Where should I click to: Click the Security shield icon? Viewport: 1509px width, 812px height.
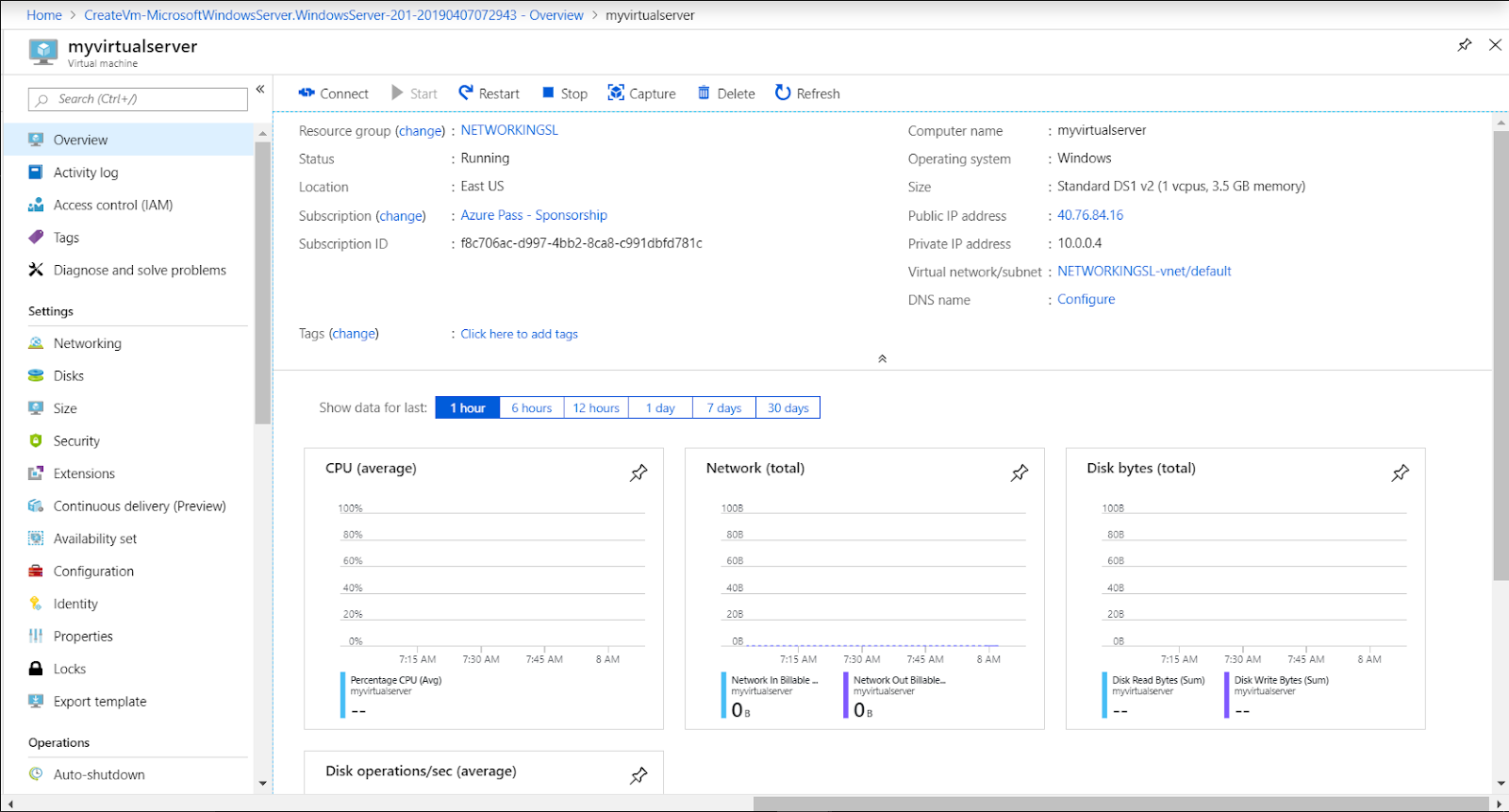(x=36, y=440)
